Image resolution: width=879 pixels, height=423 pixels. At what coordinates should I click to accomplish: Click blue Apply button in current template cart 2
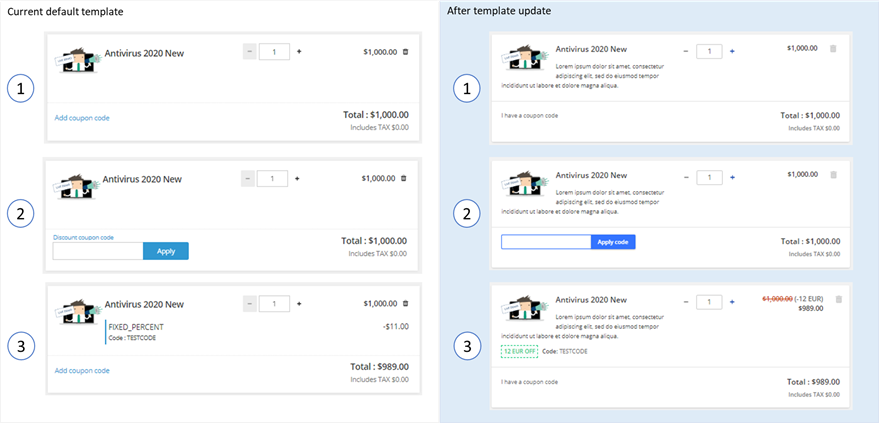tap(166, 251)
